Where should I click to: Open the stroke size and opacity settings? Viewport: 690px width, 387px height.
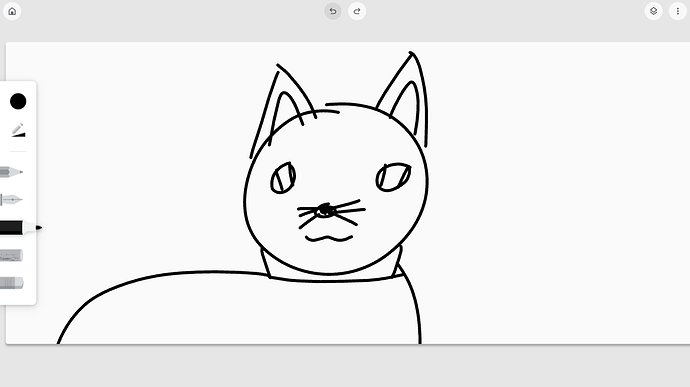18,130
